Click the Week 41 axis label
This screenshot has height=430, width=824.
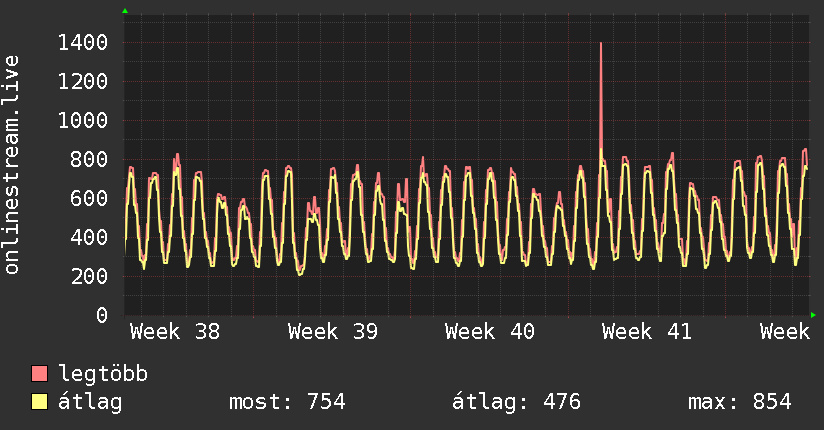click(x=647, y=332)
